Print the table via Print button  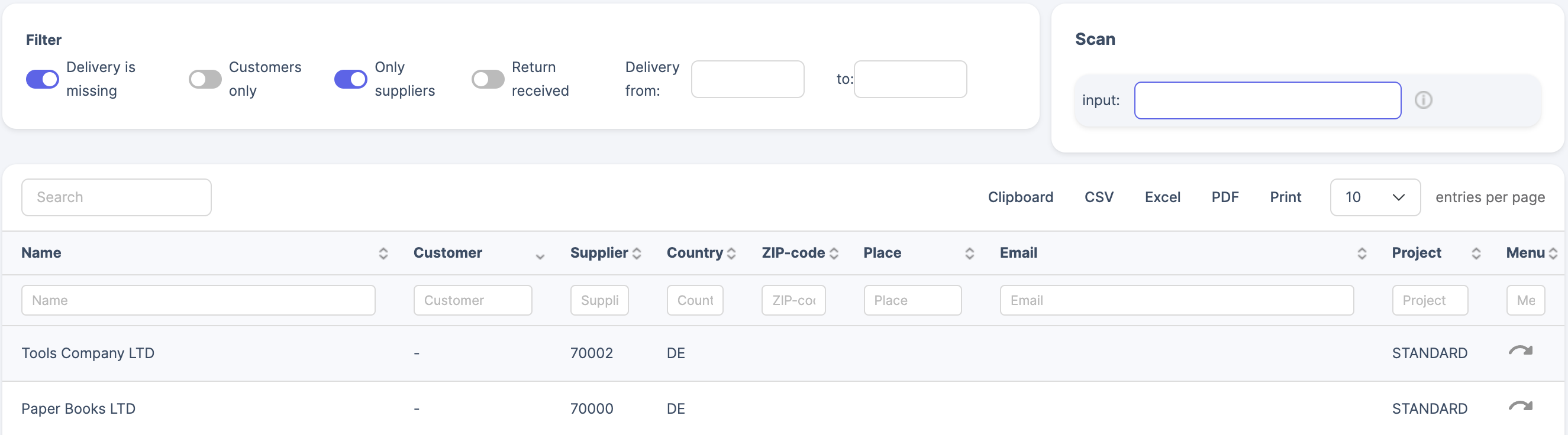tap(1285, 197)
